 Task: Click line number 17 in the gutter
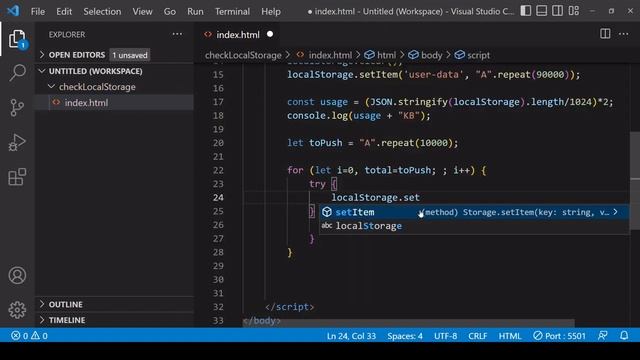[218, 102]
